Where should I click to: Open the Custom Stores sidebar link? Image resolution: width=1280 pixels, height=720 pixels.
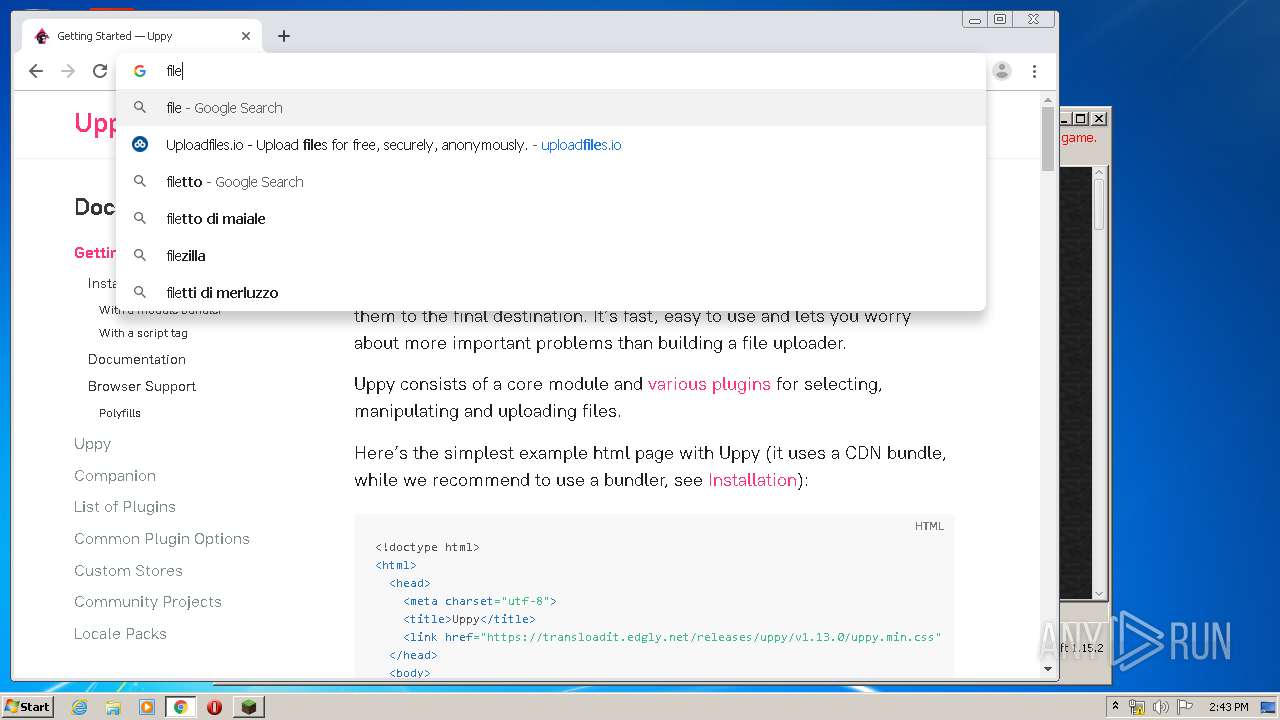(x=128, y=571)
